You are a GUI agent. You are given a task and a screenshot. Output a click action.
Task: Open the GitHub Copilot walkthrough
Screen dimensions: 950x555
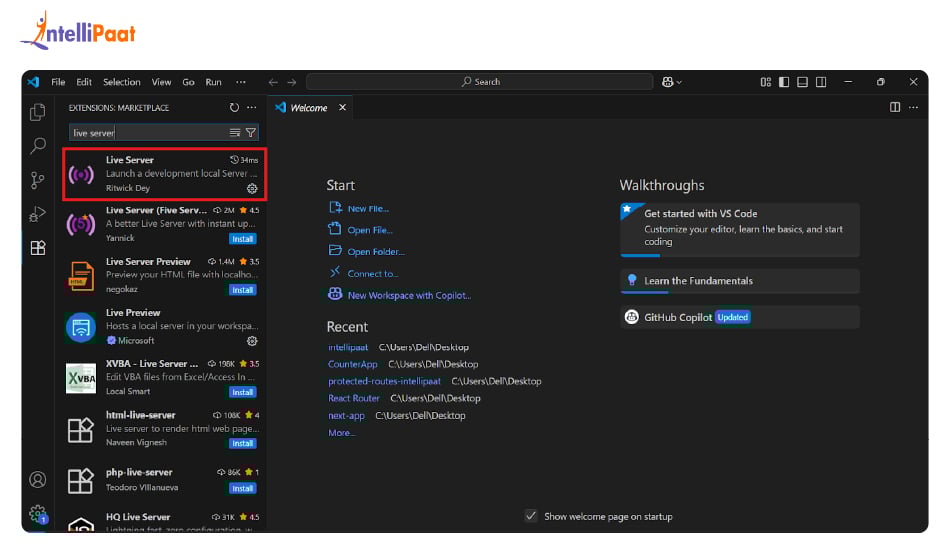pyautogui.click(x=739, y=317)
